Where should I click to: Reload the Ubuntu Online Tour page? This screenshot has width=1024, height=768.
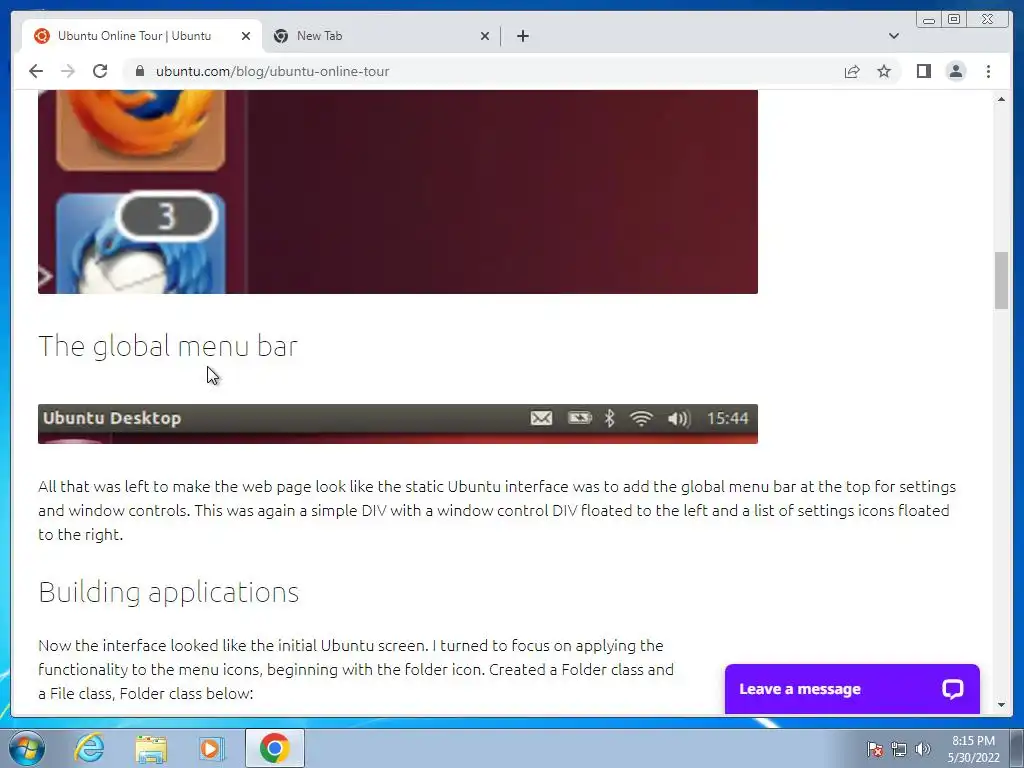coord(100,71)
